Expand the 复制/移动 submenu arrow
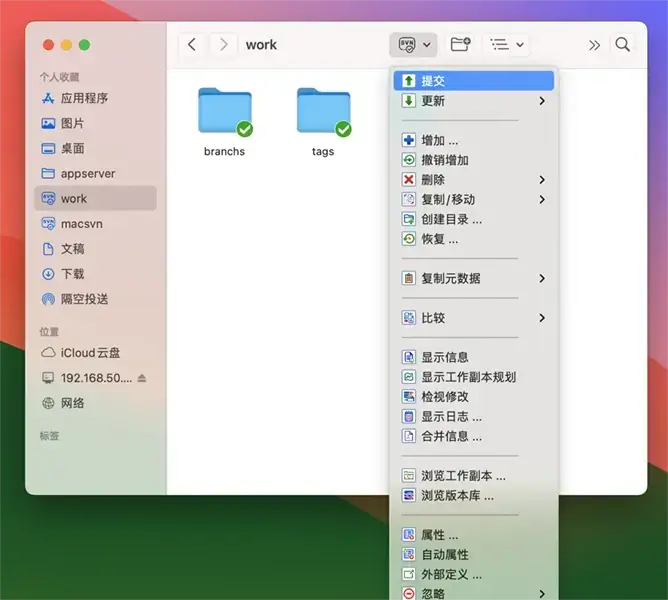The height and width of the screenshot is (600, 668). [542, 199]
